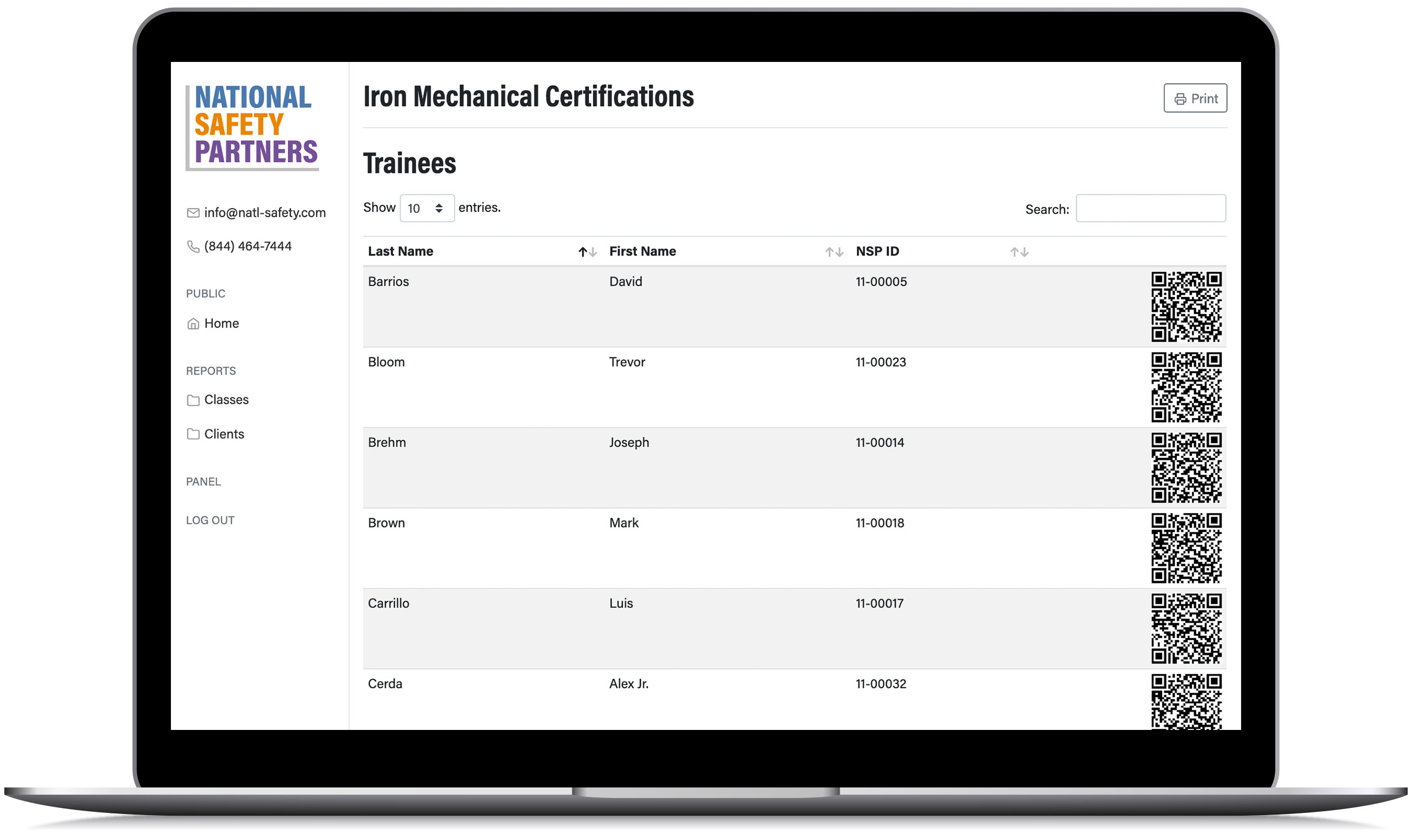Click NSP ID 11-00018
The image size is (1412, 840).
[x=880, y=523]
